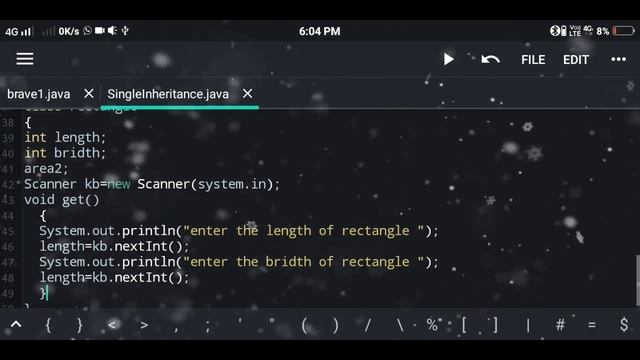Close the SingleInheritance.java tab

pyautogui.click(x=247, y=94)
